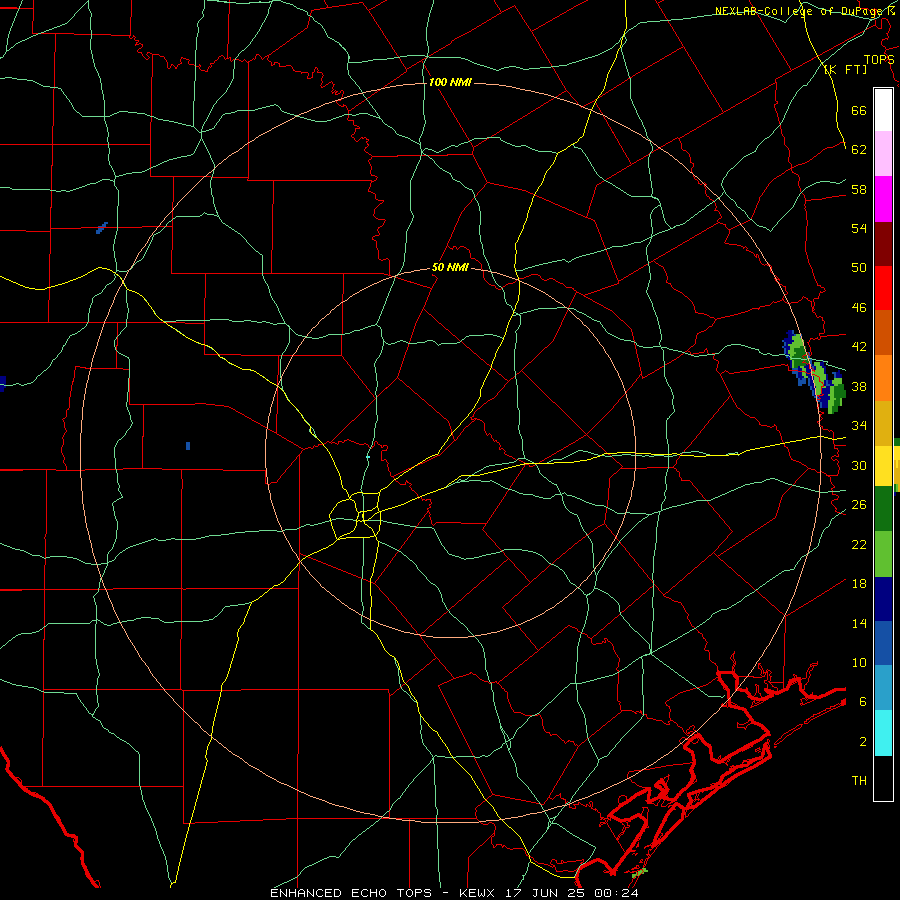900x900 pixels.
Task: Click the legend value '10'
Action: point(859,662)
